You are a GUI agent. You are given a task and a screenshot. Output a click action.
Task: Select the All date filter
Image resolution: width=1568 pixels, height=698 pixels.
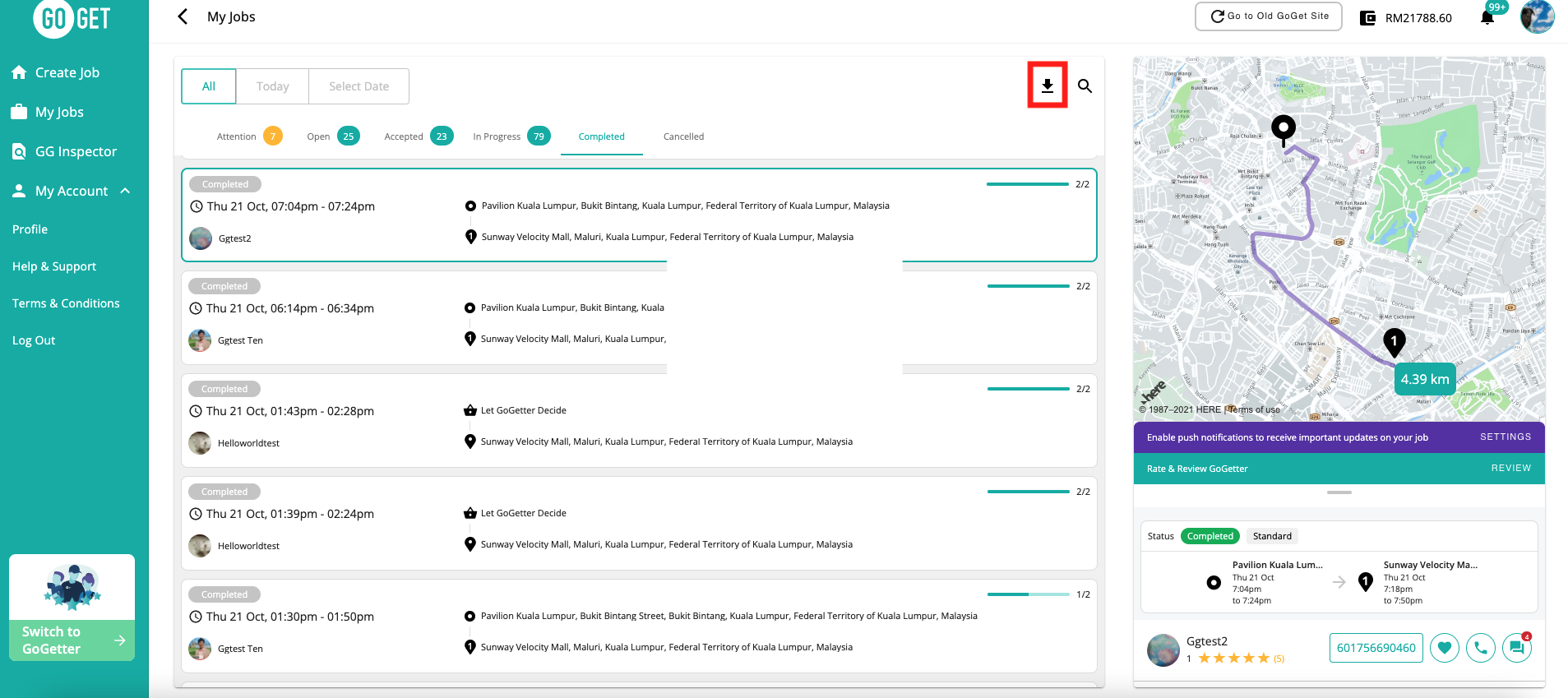pos(209,86)
